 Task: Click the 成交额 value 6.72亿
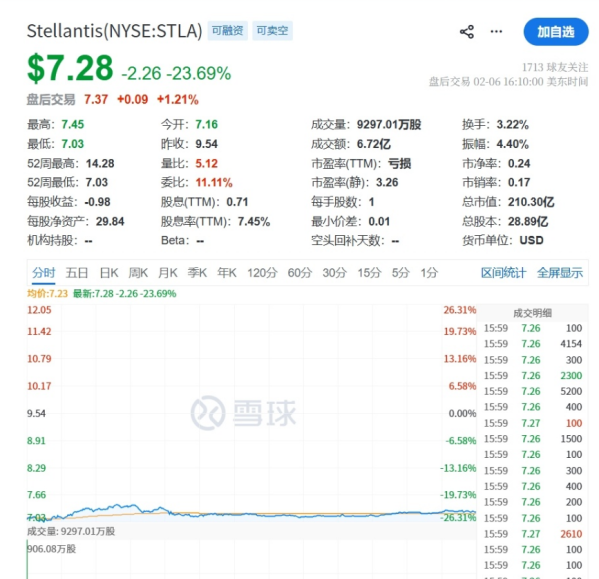point(374,144)
